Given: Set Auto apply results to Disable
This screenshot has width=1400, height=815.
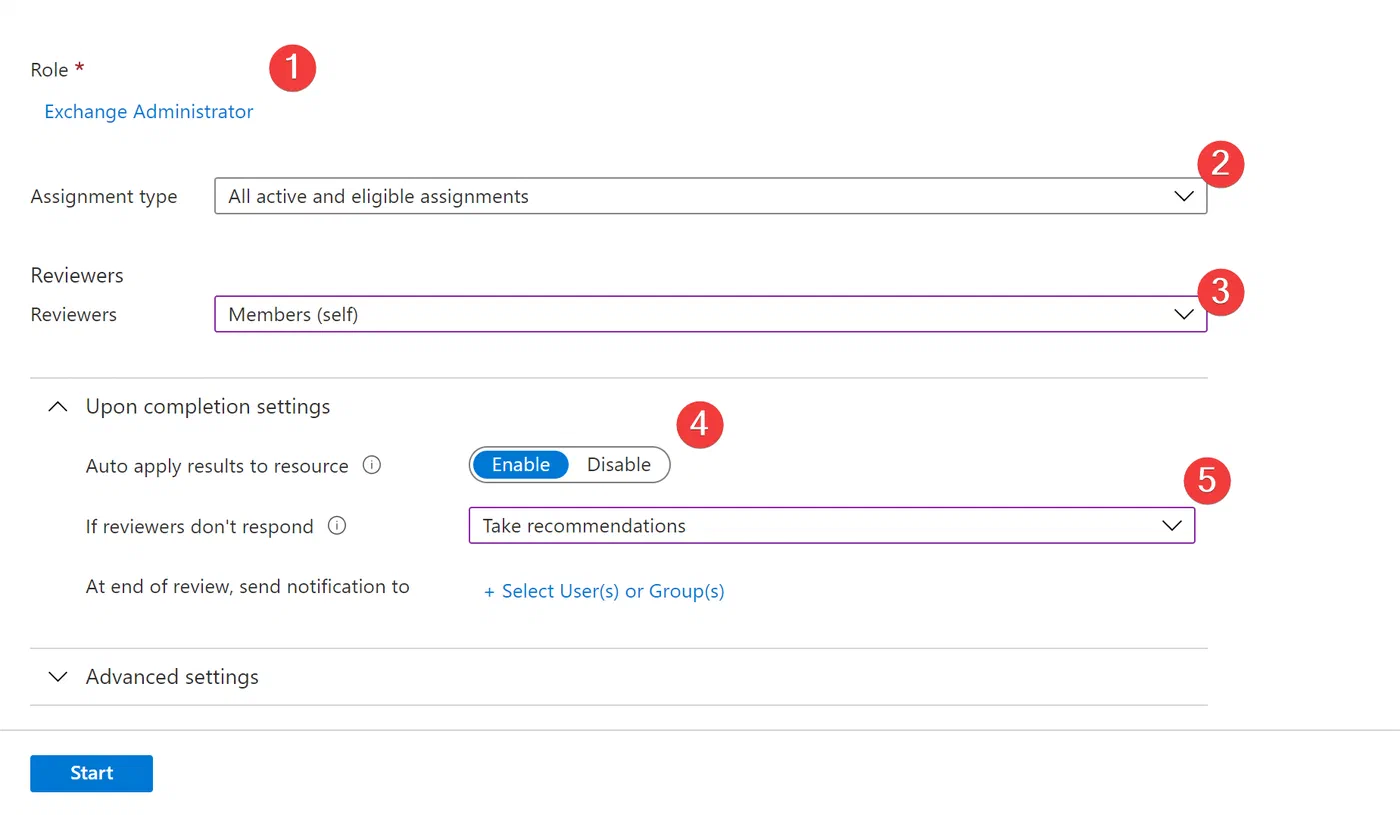Looking at the screenshot, I should 619,465.
